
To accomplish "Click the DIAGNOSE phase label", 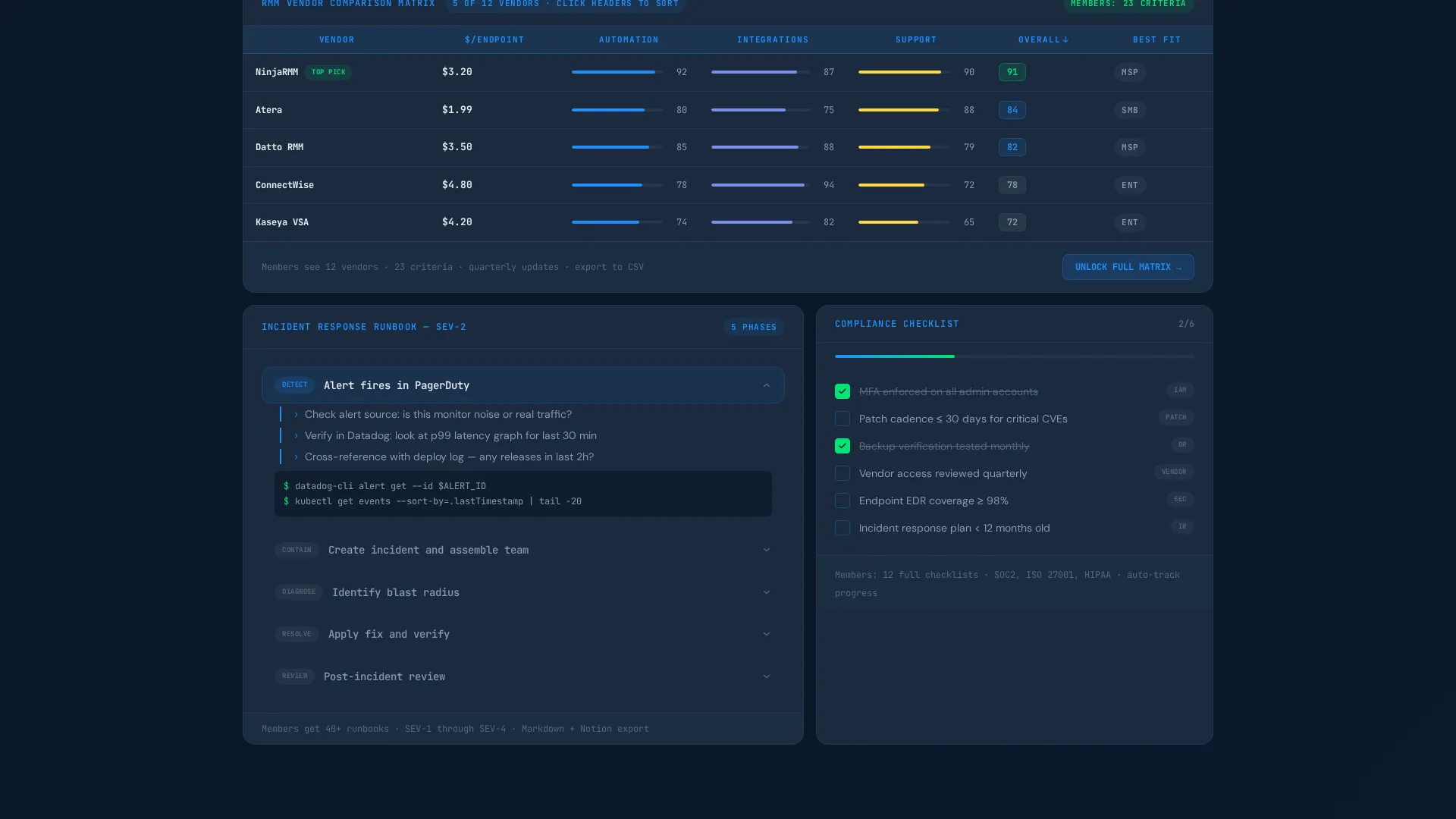I will 299,591.
